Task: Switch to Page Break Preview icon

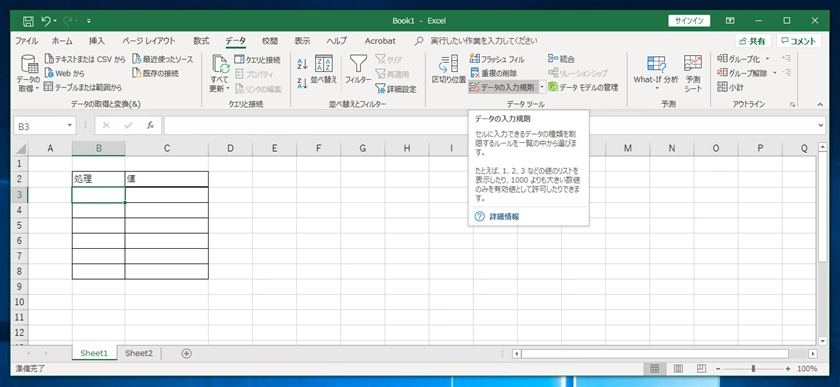Action: click(x=702, y=369)
